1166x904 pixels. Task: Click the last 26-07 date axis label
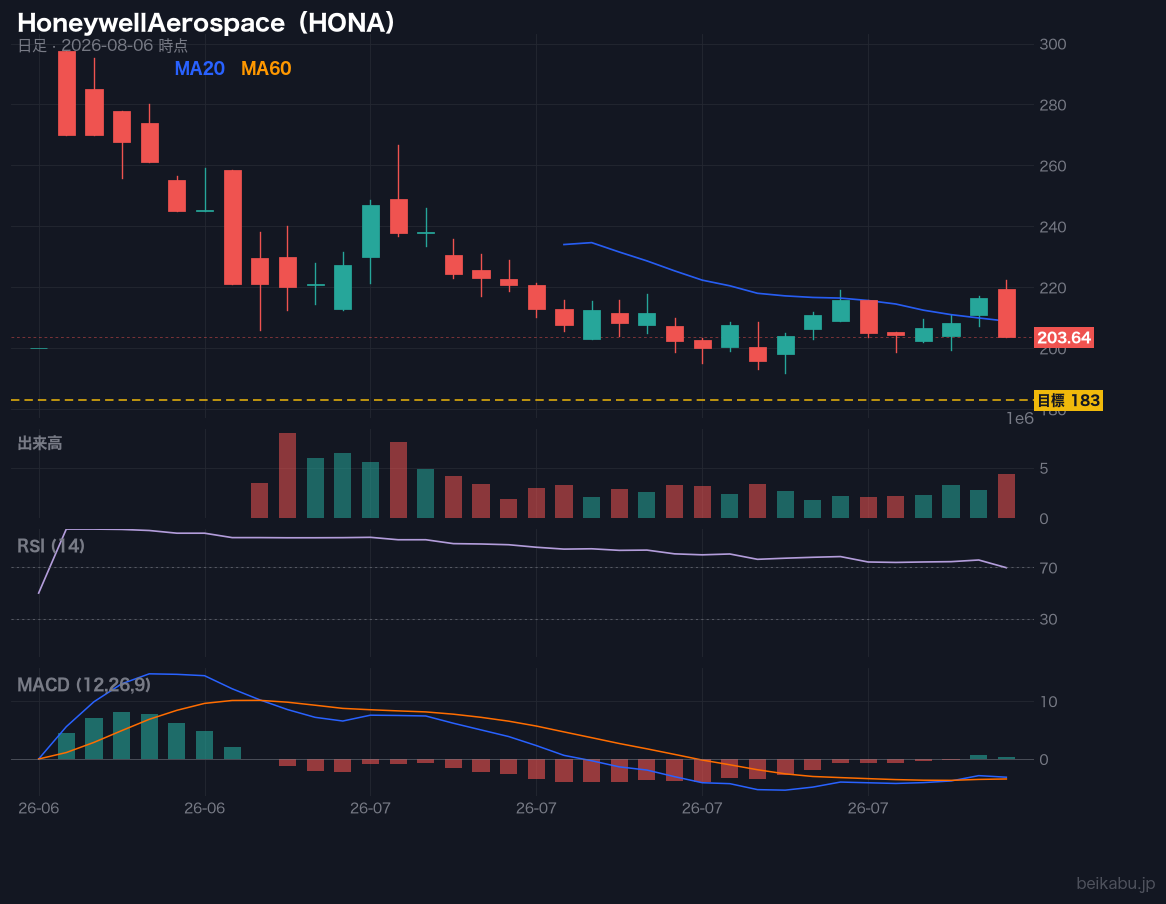coord(868,808)
